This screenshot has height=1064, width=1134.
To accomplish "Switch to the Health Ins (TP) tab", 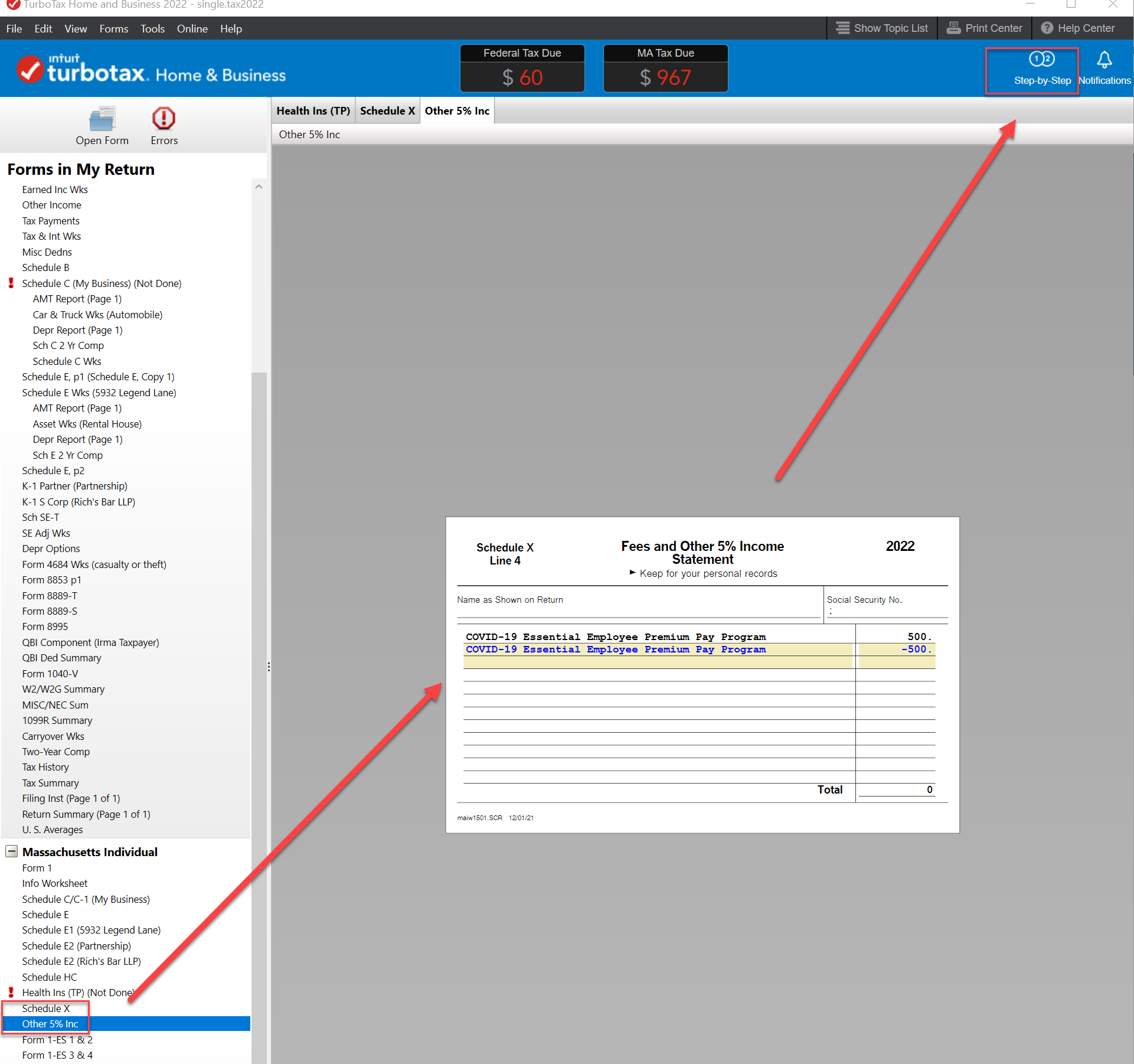I will [x=313, y=110].
